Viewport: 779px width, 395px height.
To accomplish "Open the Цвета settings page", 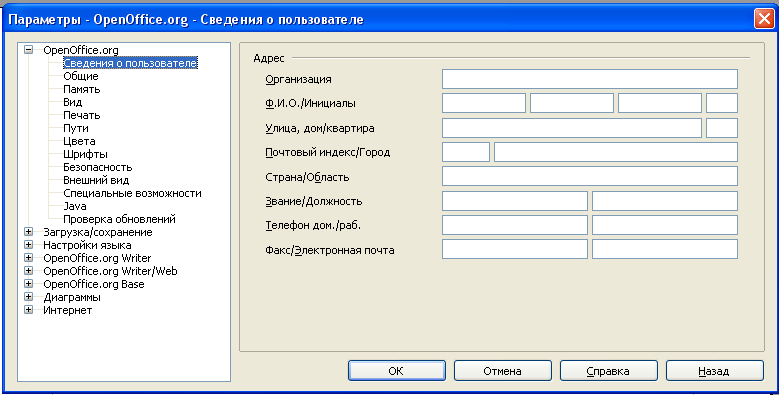I will pyautogui.click(x=79, y=141).
